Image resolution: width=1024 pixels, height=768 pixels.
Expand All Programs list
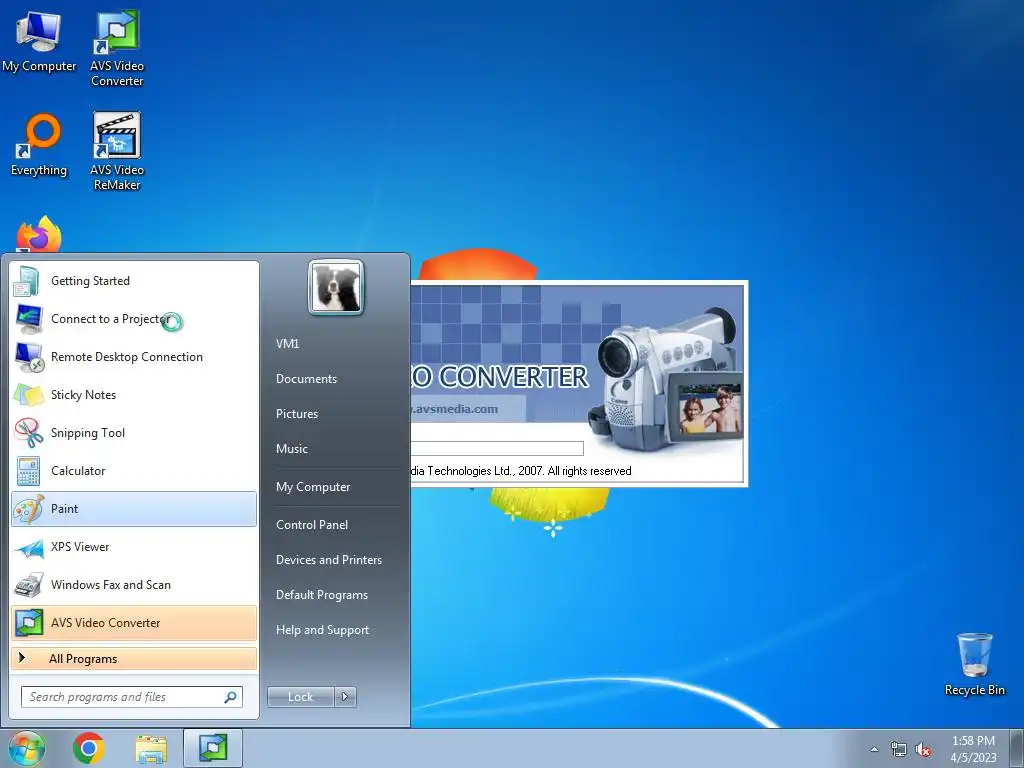coord(134,658)
